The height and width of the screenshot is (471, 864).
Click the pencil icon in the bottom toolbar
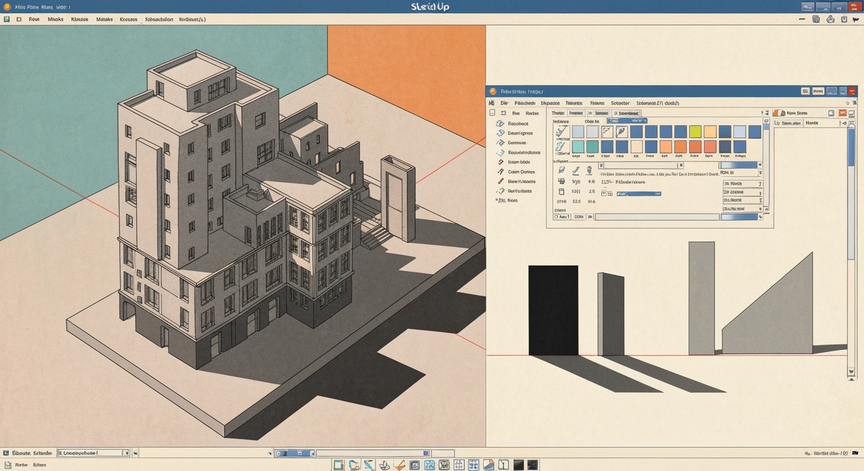click(x=369, y=465)
